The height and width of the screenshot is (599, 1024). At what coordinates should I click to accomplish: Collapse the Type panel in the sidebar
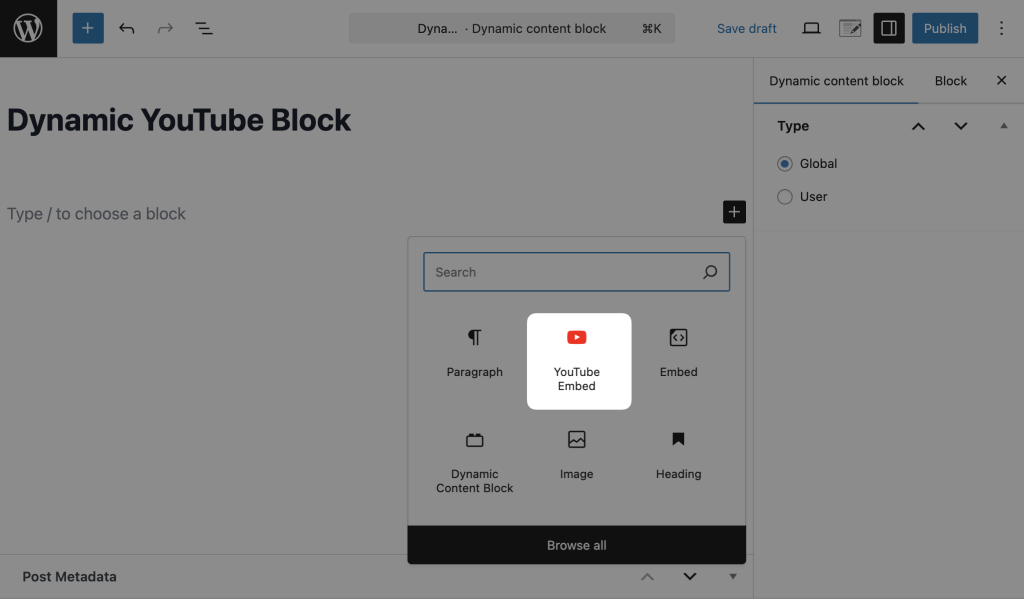pyautogui.click(x=1004, y=125)
